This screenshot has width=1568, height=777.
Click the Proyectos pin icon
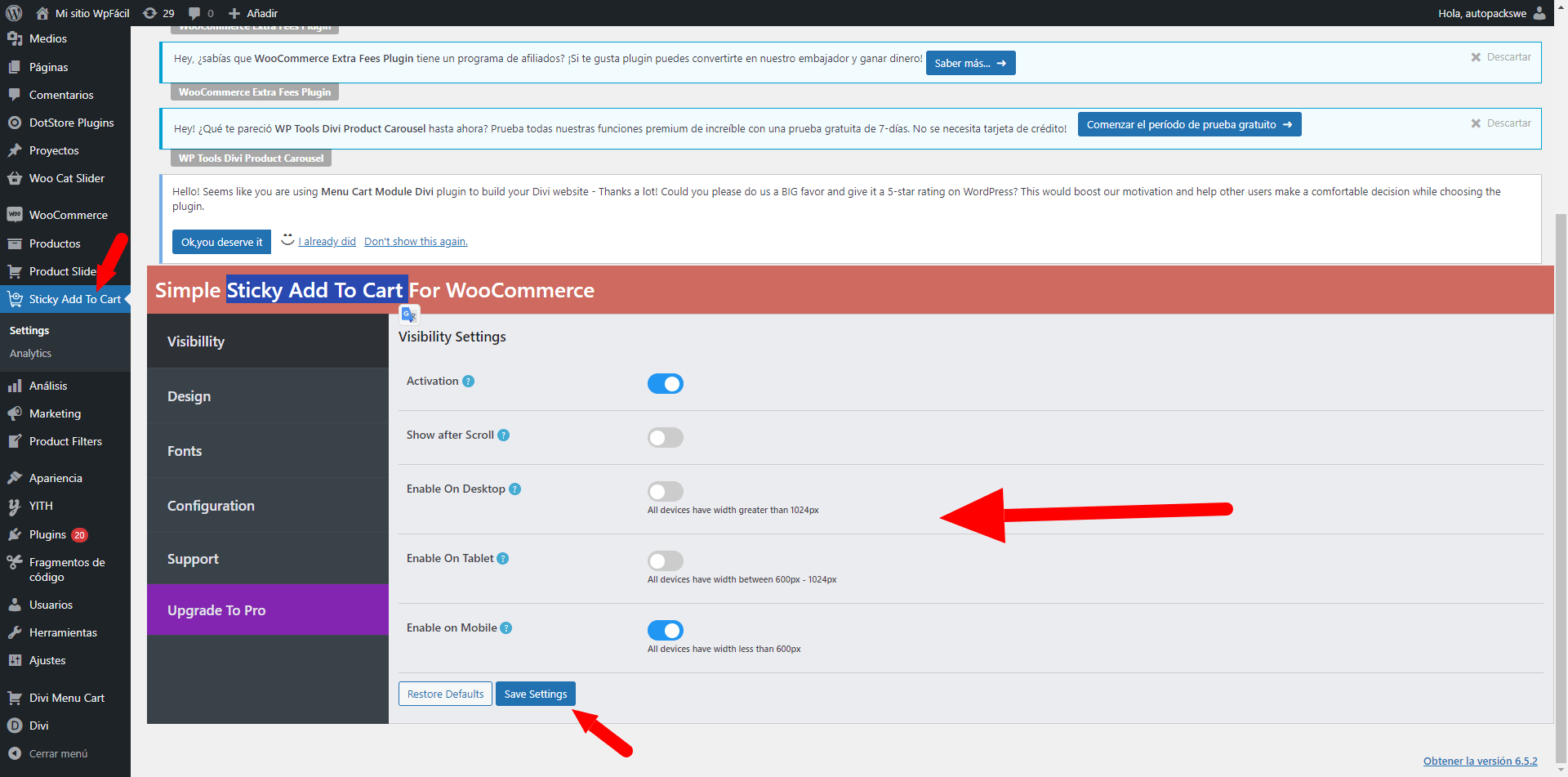click(x=15, y=150)
